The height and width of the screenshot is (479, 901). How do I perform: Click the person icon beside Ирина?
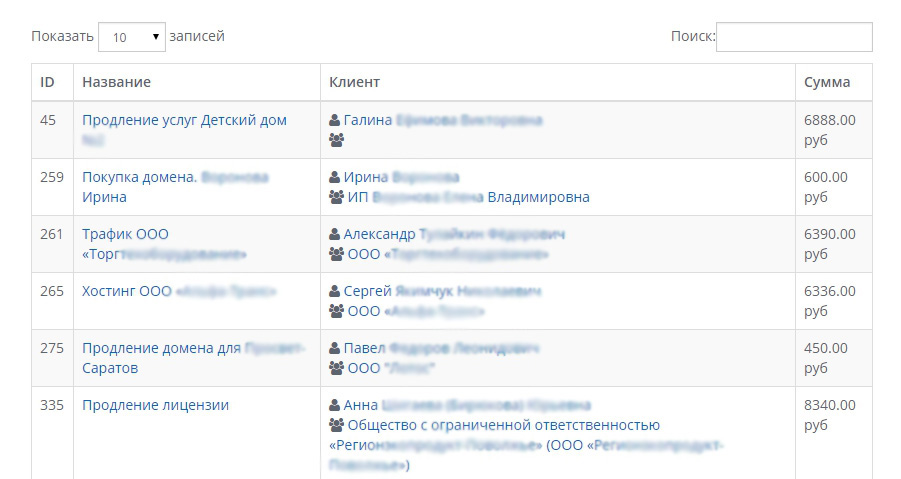click(335, 177)
